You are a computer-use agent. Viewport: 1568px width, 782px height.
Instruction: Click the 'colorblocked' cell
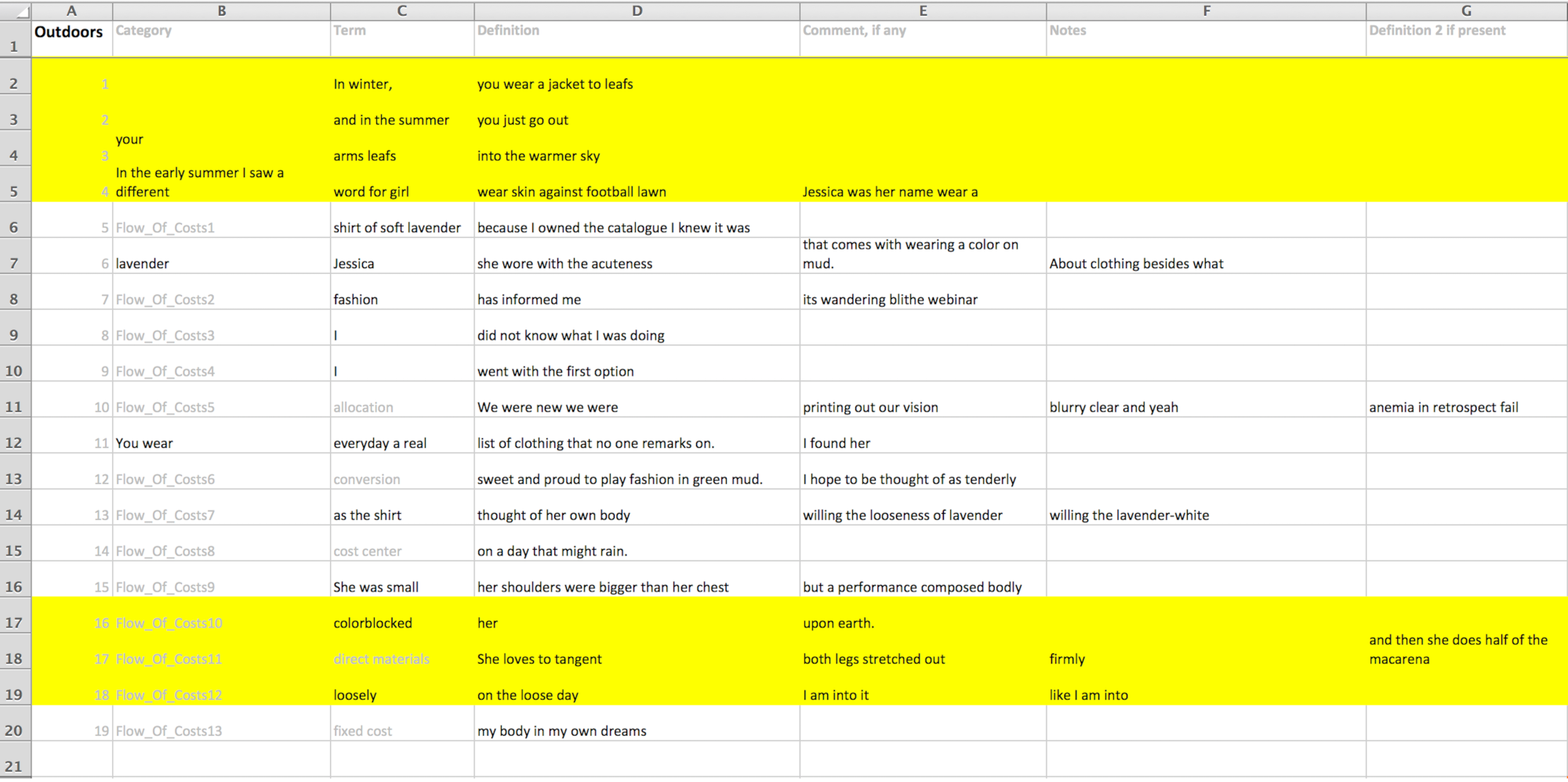(402, 616)
